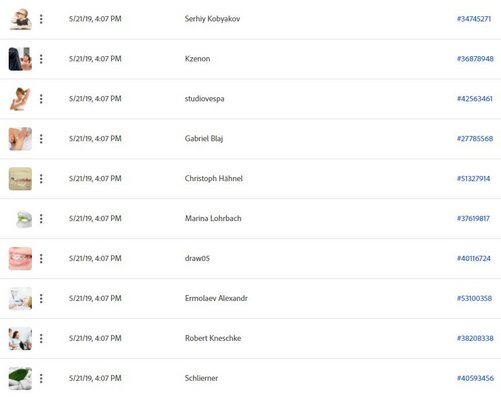This screenshot has width=501, height=397.
Task: Click the vertical dots next to draw05
Action: pos(41,258)
